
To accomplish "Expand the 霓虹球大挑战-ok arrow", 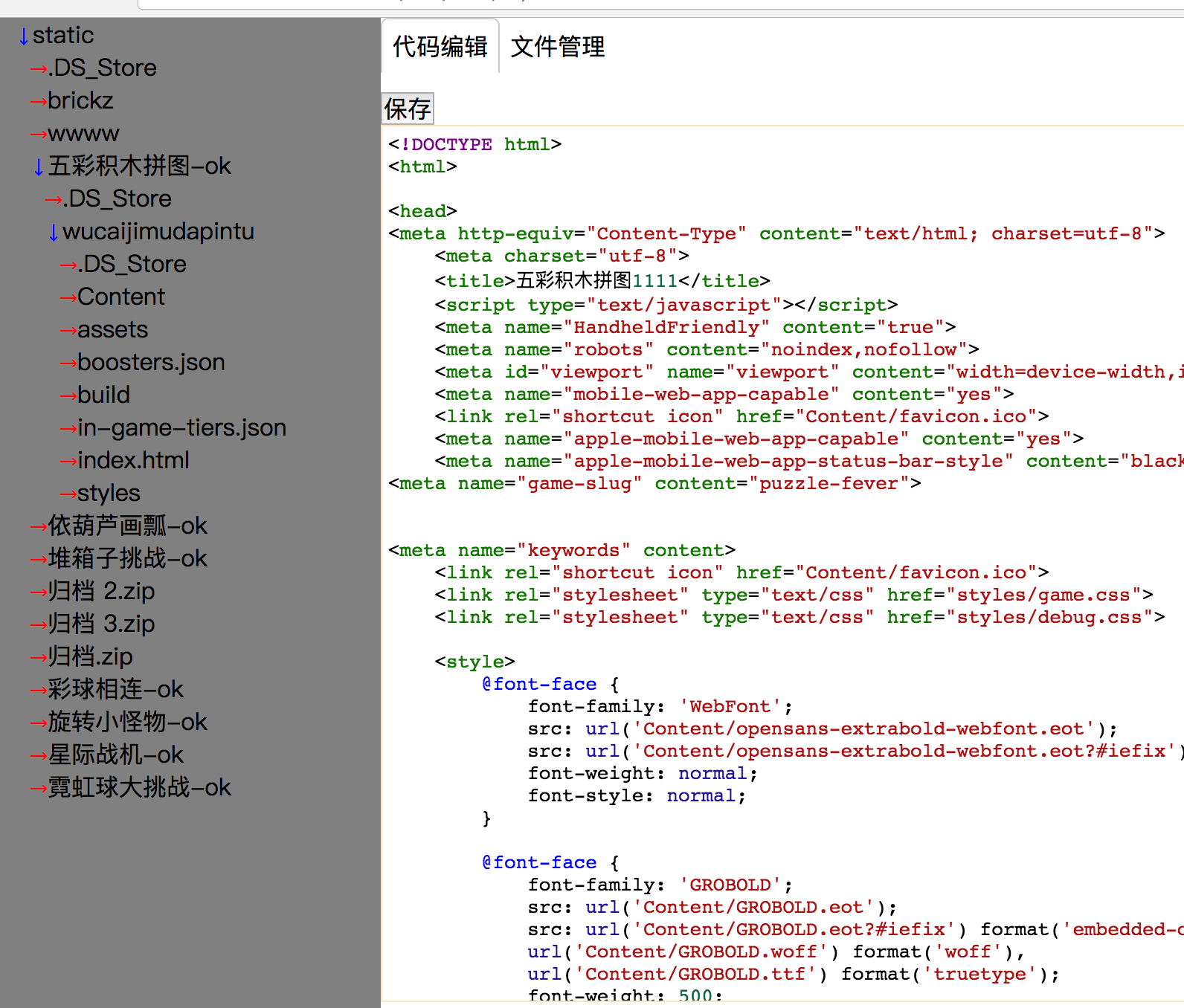I will click(x=39, y=788).
